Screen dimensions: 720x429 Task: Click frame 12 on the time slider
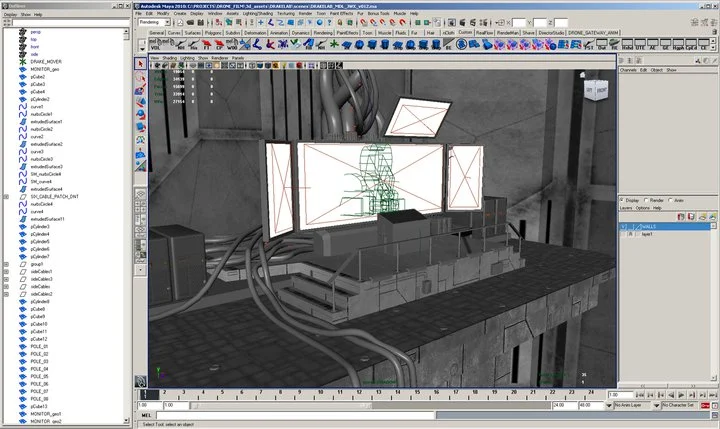click(359, 394)
